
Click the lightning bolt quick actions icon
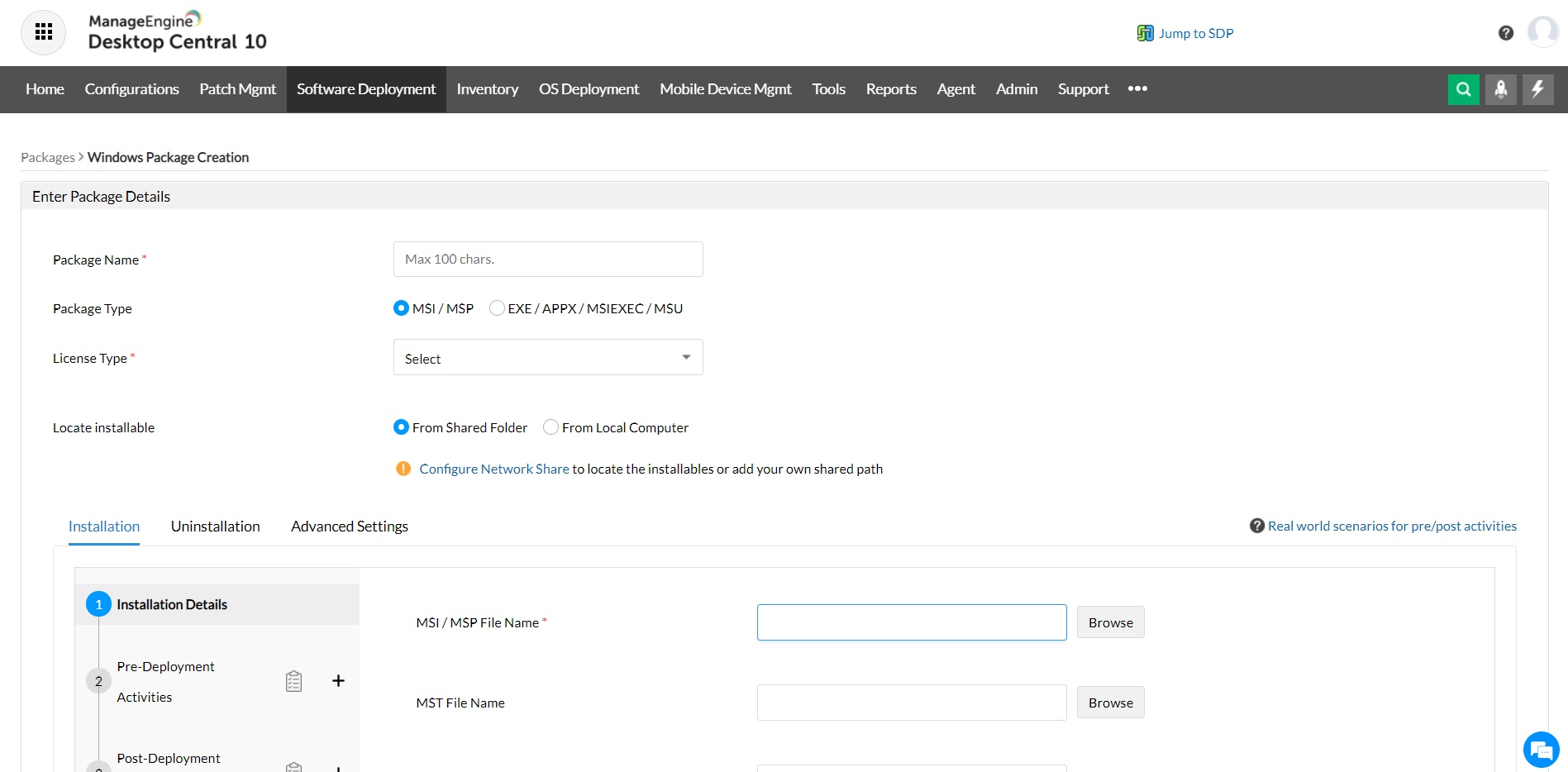coord(1537,89)
